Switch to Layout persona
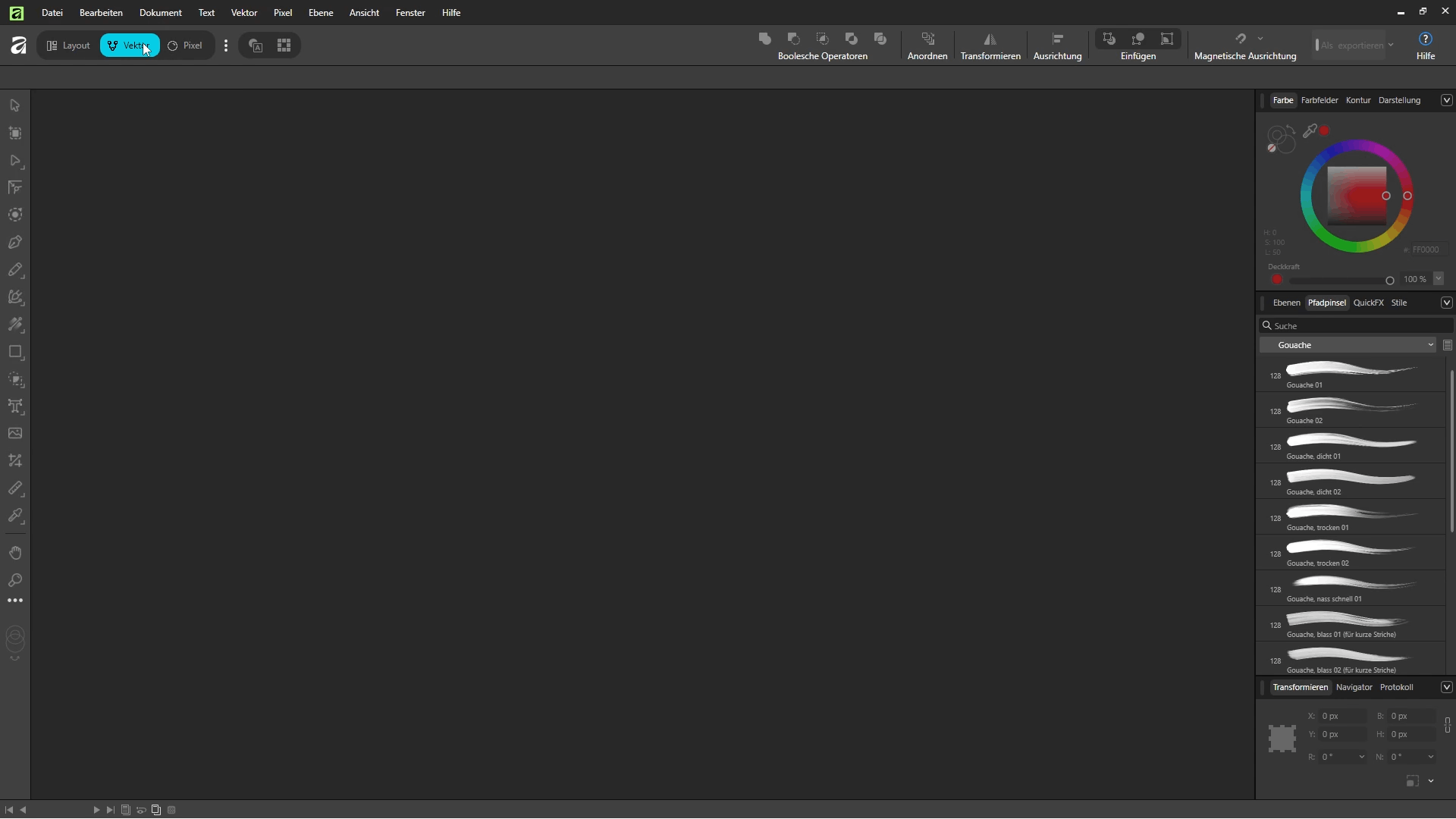 click(68, 45)
